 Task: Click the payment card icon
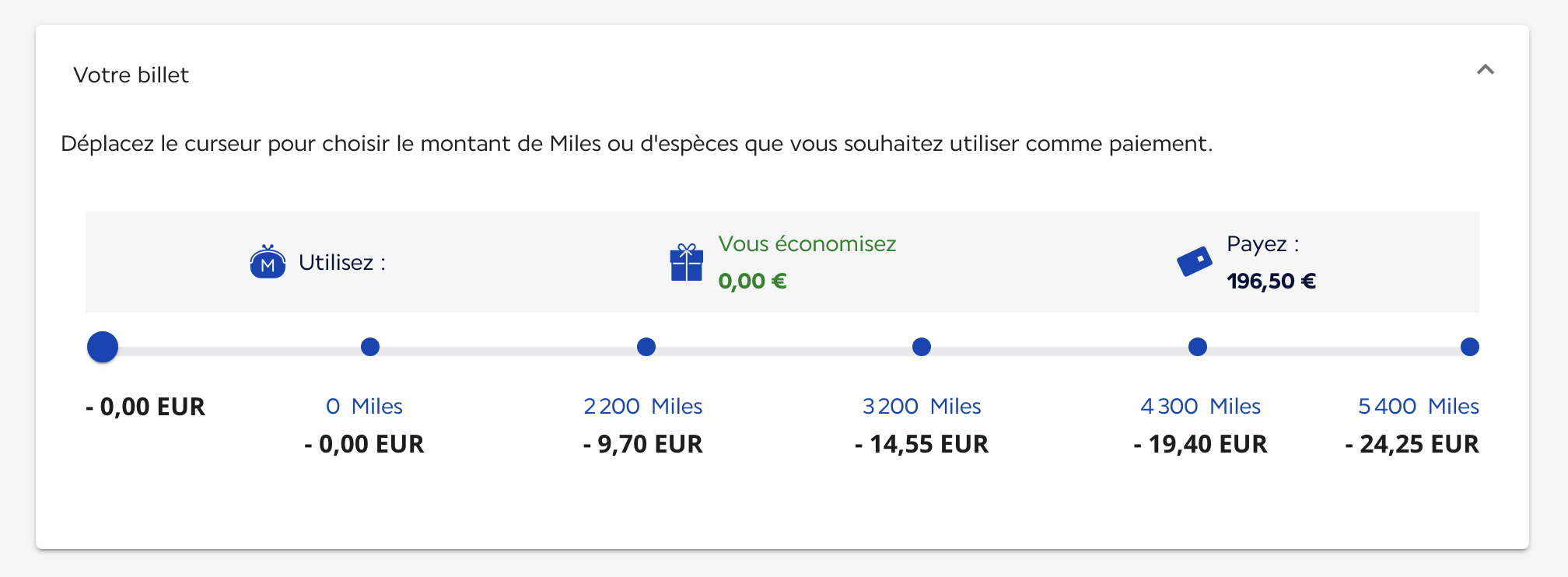coord(1195,261)
